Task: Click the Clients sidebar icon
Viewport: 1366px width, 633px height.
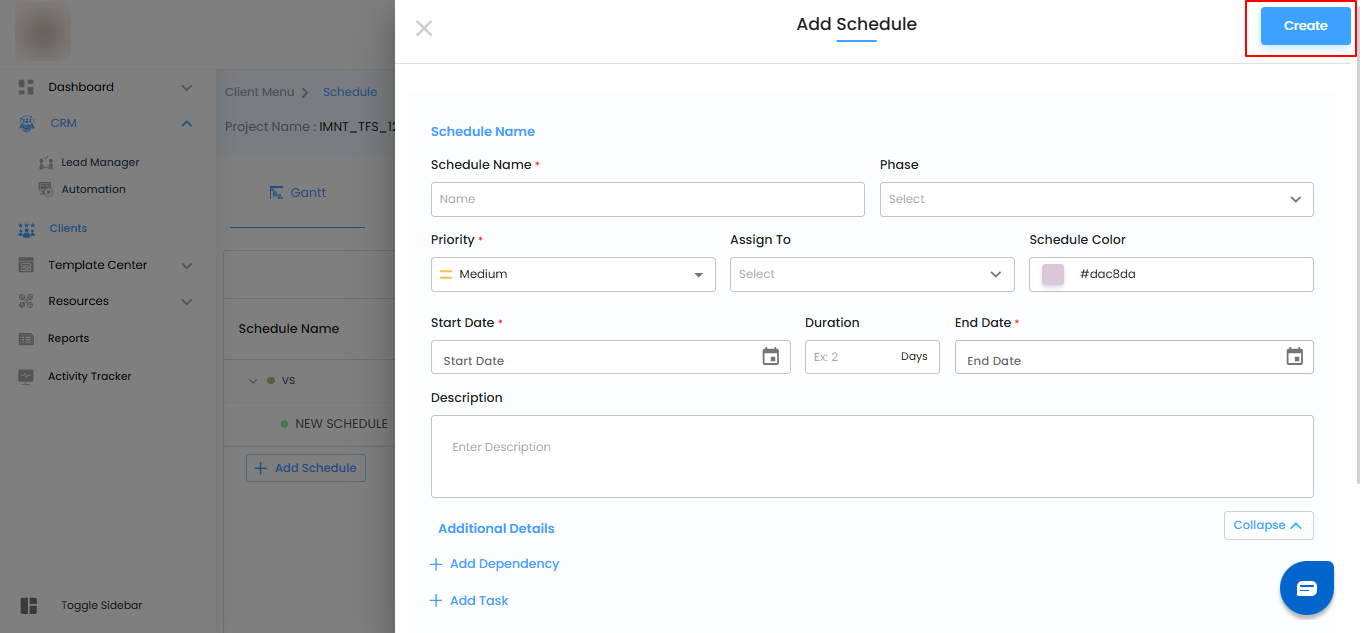Action: point(27,229)
